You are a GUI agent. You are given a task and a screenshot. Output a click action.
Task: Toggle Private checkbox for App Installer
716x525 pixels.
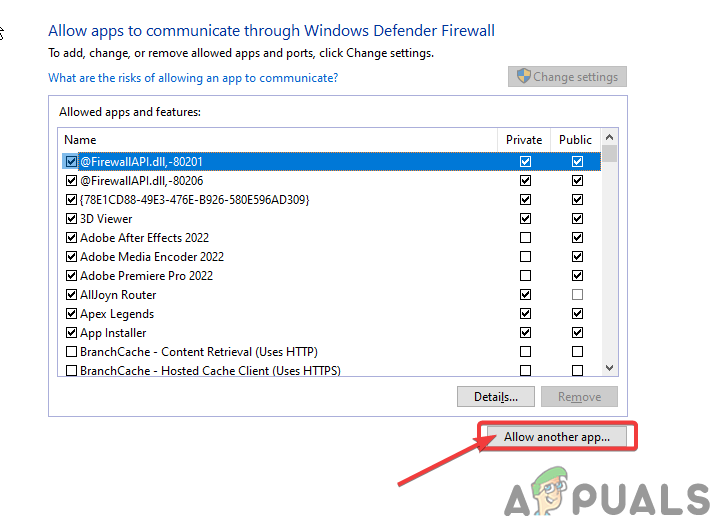526,332
